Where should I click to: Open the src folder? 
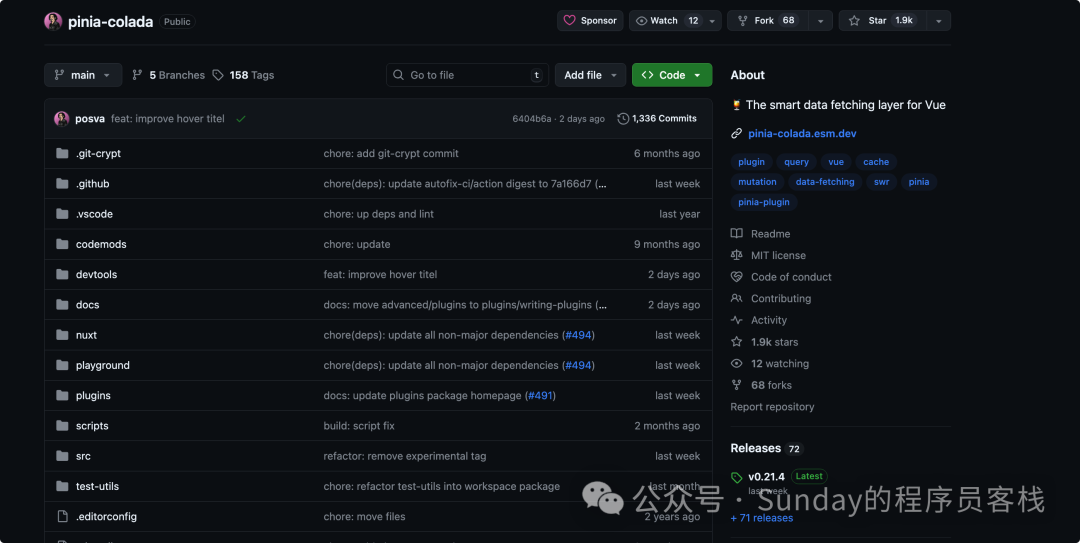pyautogui.click(x=83, y=457)
